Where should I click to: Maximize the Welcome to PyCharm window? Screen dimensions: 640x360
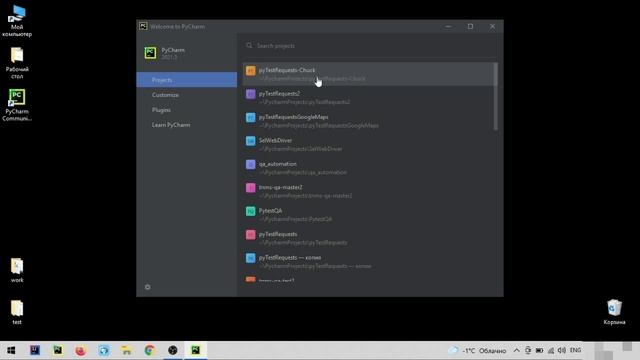pos(470,26)
